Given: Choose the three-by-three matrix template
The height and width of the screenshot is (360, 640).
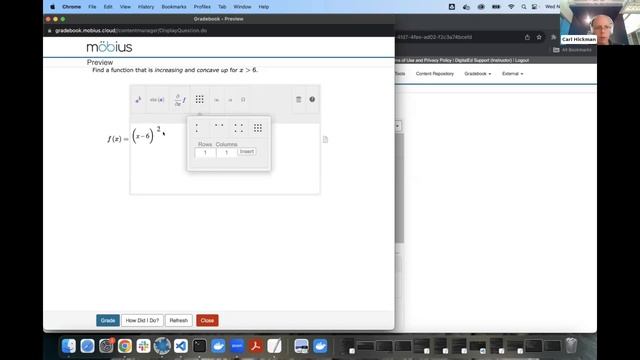Looking at the screenshot, I should click(258, 128).
